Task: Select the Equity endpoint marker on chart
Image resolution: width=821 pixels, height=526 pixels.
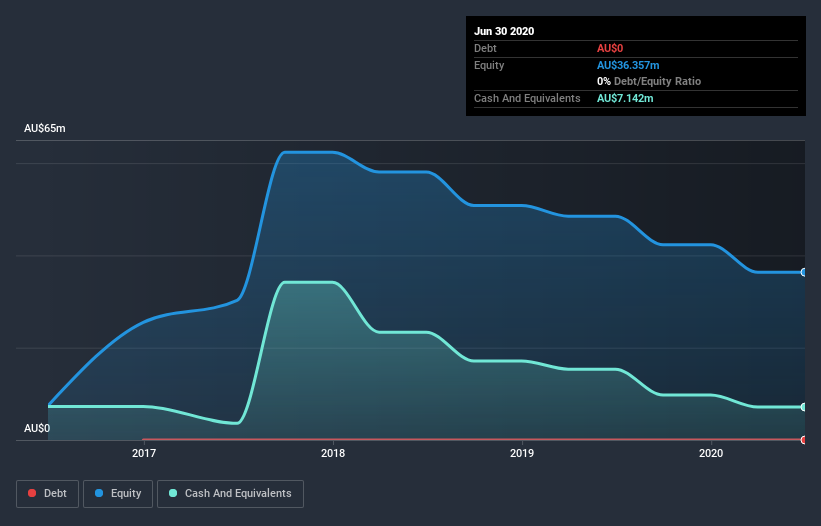Action: [804, 272]
